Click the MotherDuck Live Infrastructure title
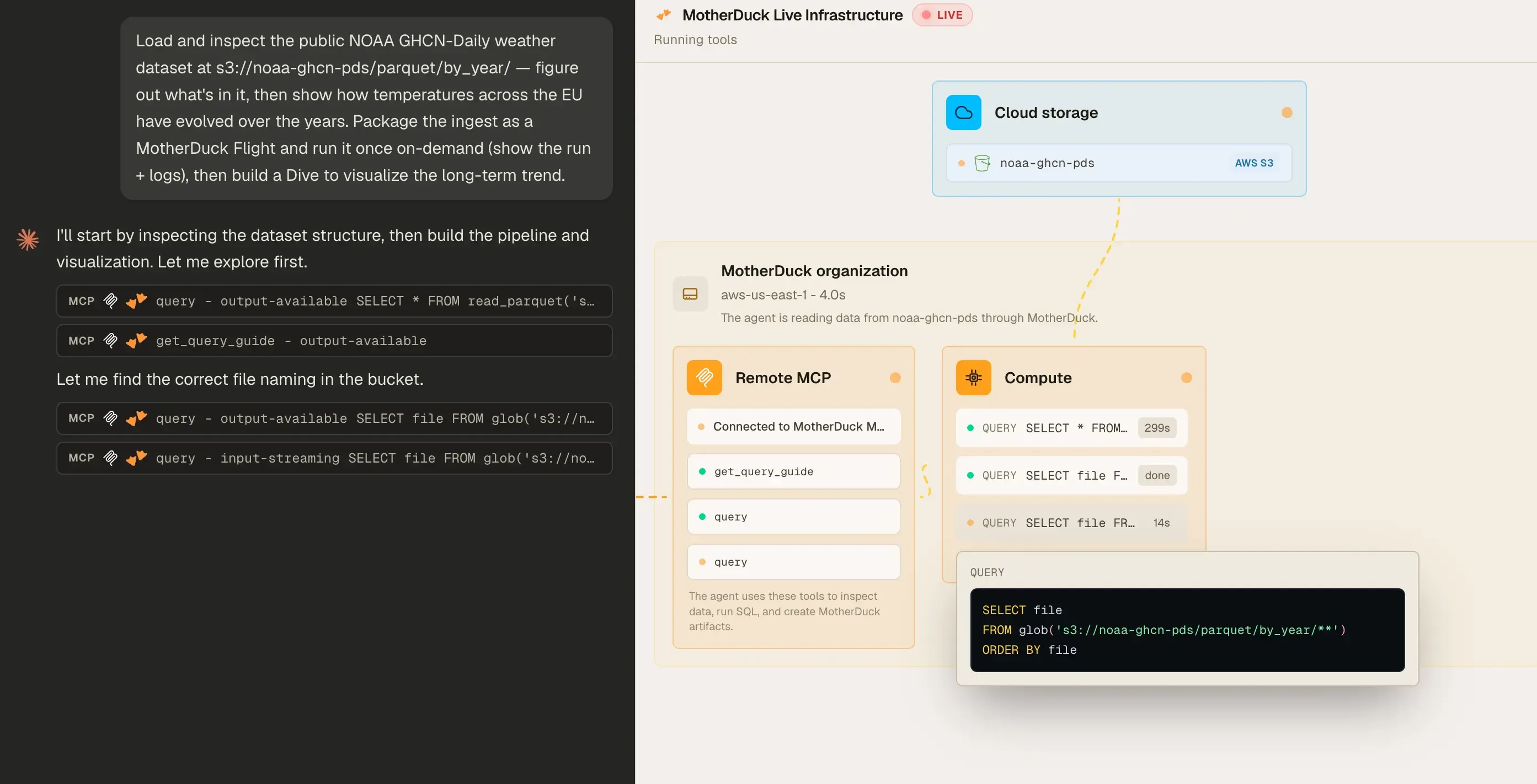Screen dimensions: 1537x784 pyautogui.click(x=792, y=15)
